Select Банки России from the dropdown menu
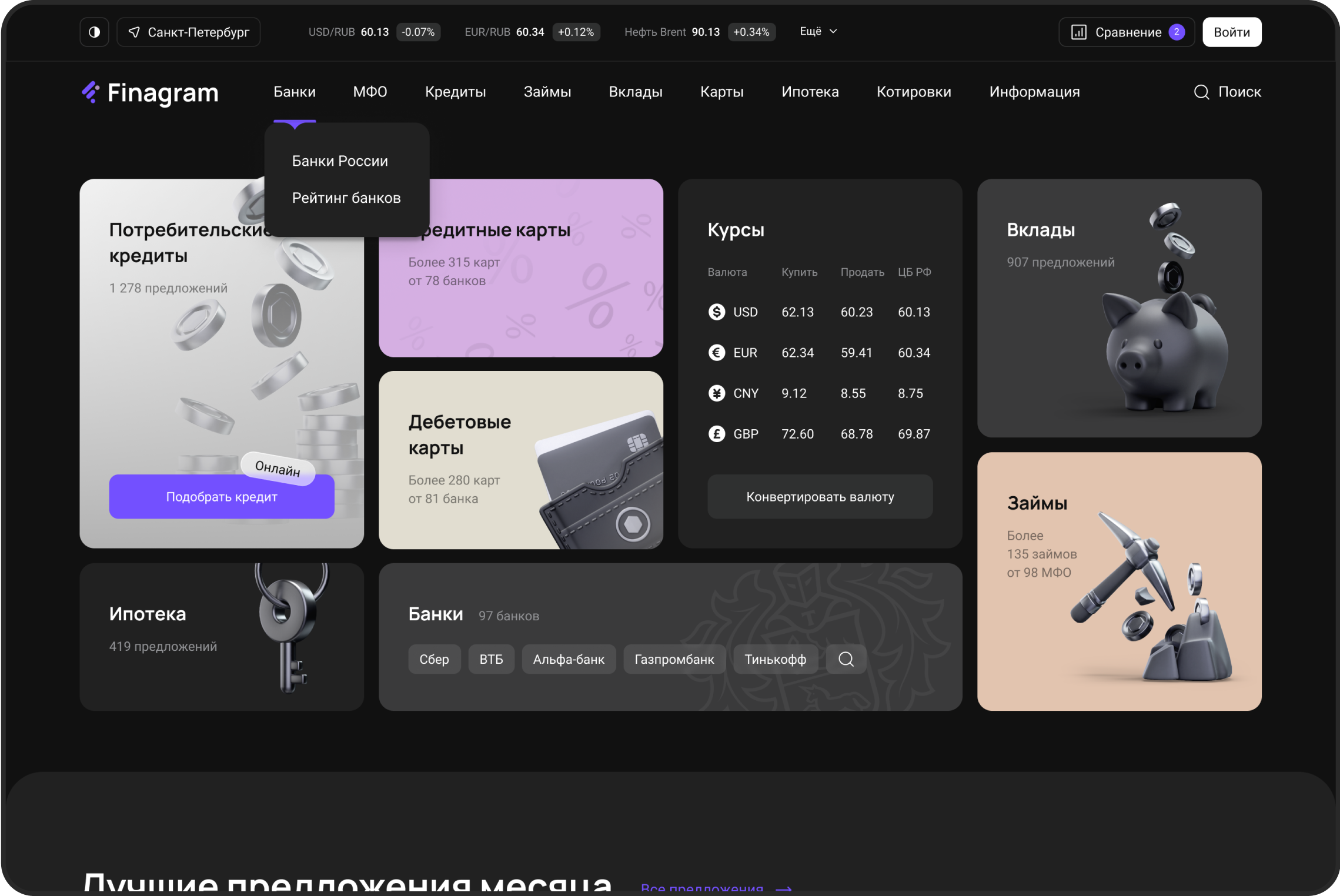This screenshot has height=896, width=1340. [340, 161]
